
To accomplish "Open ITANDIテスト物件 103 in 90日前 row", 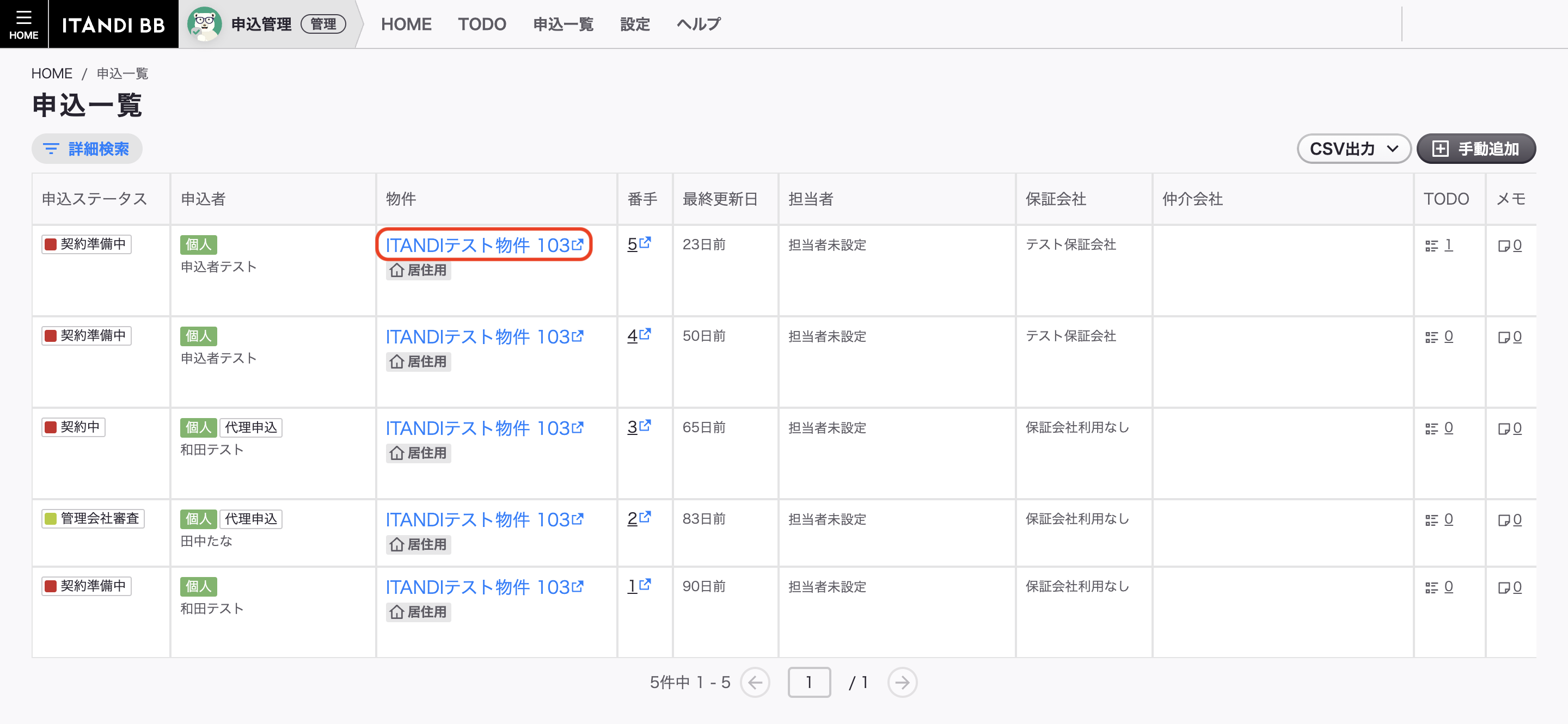I will 485,586.
